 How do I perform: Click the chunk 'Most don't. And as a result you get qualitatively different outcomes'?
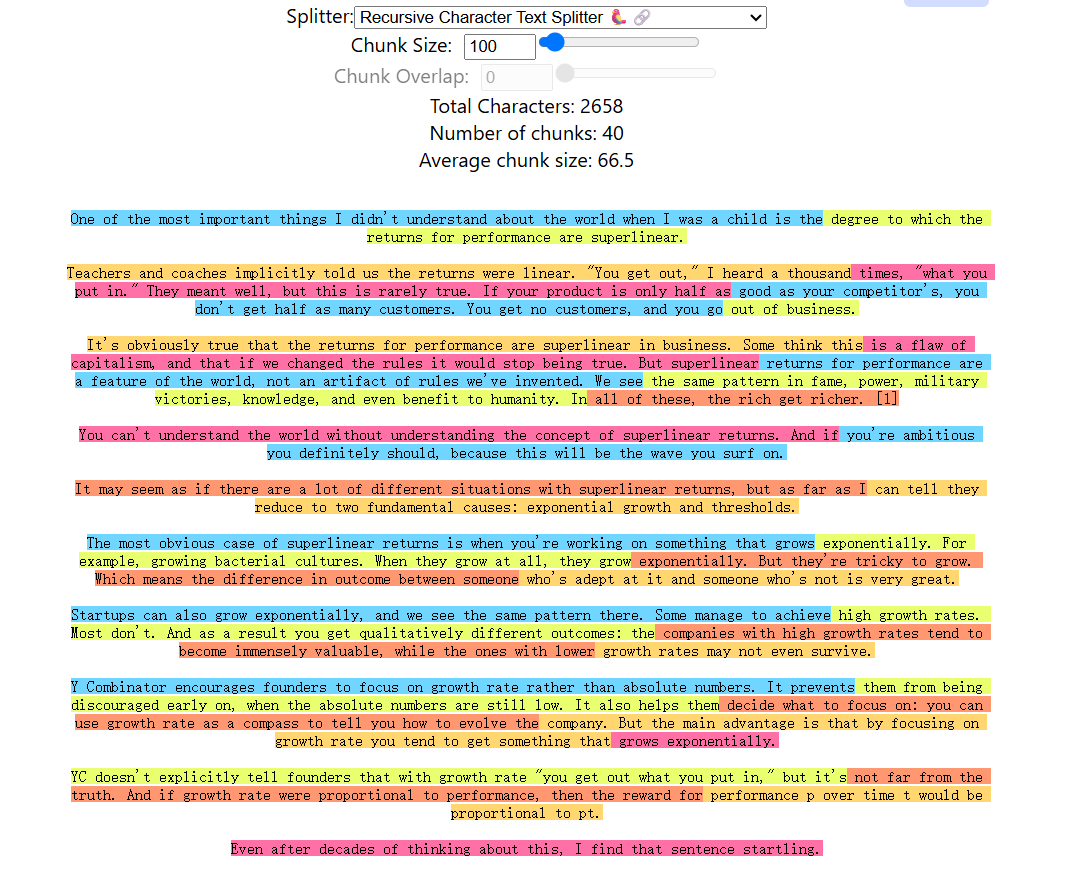363,633
